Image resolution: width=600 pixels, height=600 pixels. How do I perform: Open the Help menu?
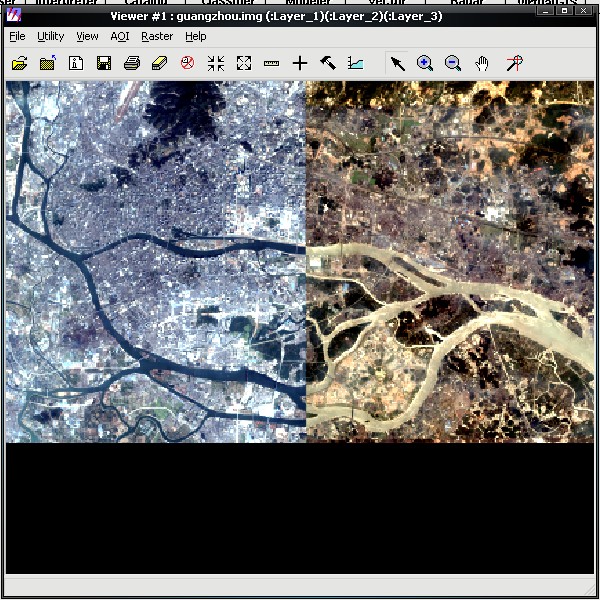point(196,36)
